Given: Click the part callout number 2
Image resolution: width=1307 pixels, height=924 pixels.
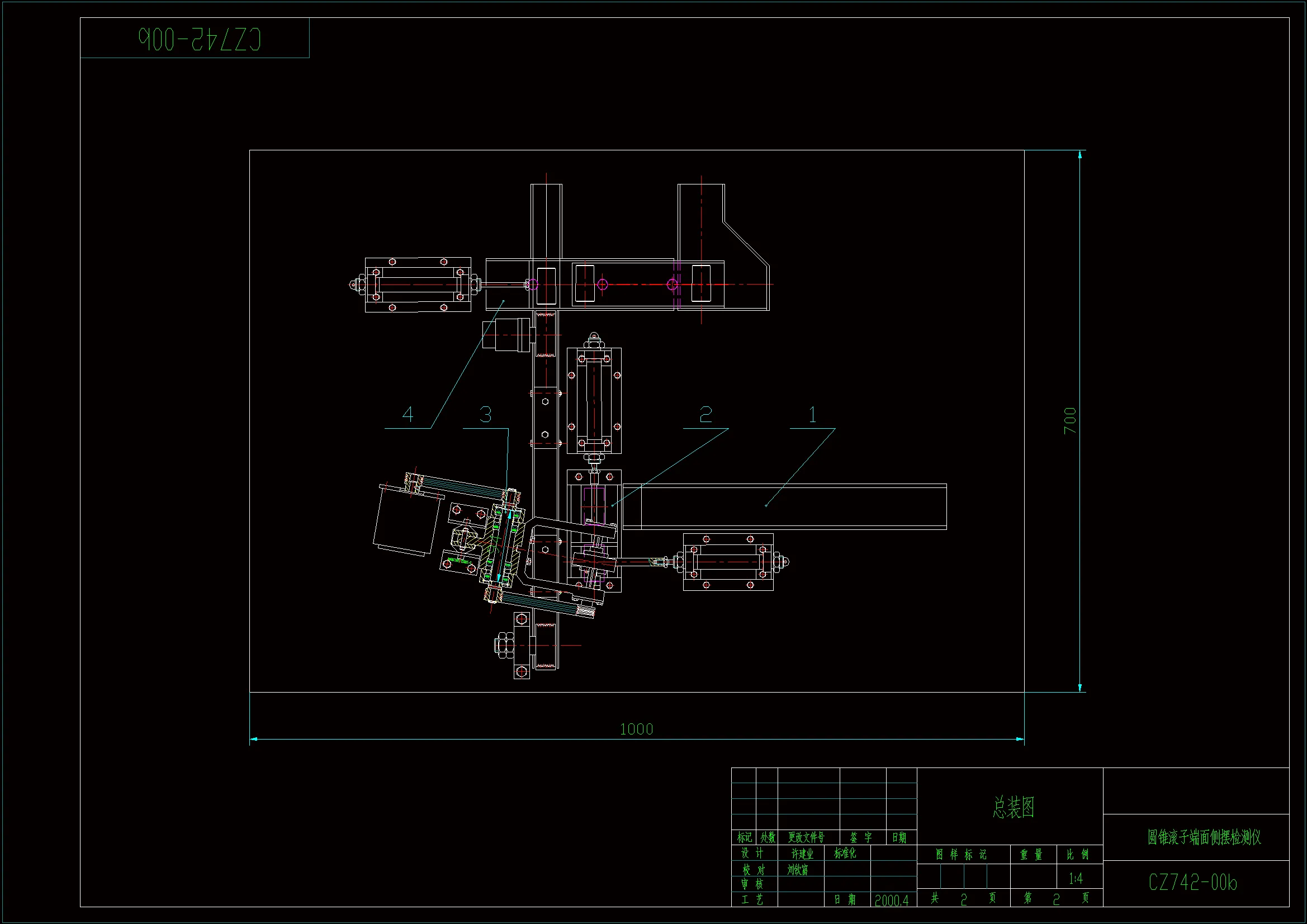Looking at the screenshot, I should point(705,414).
